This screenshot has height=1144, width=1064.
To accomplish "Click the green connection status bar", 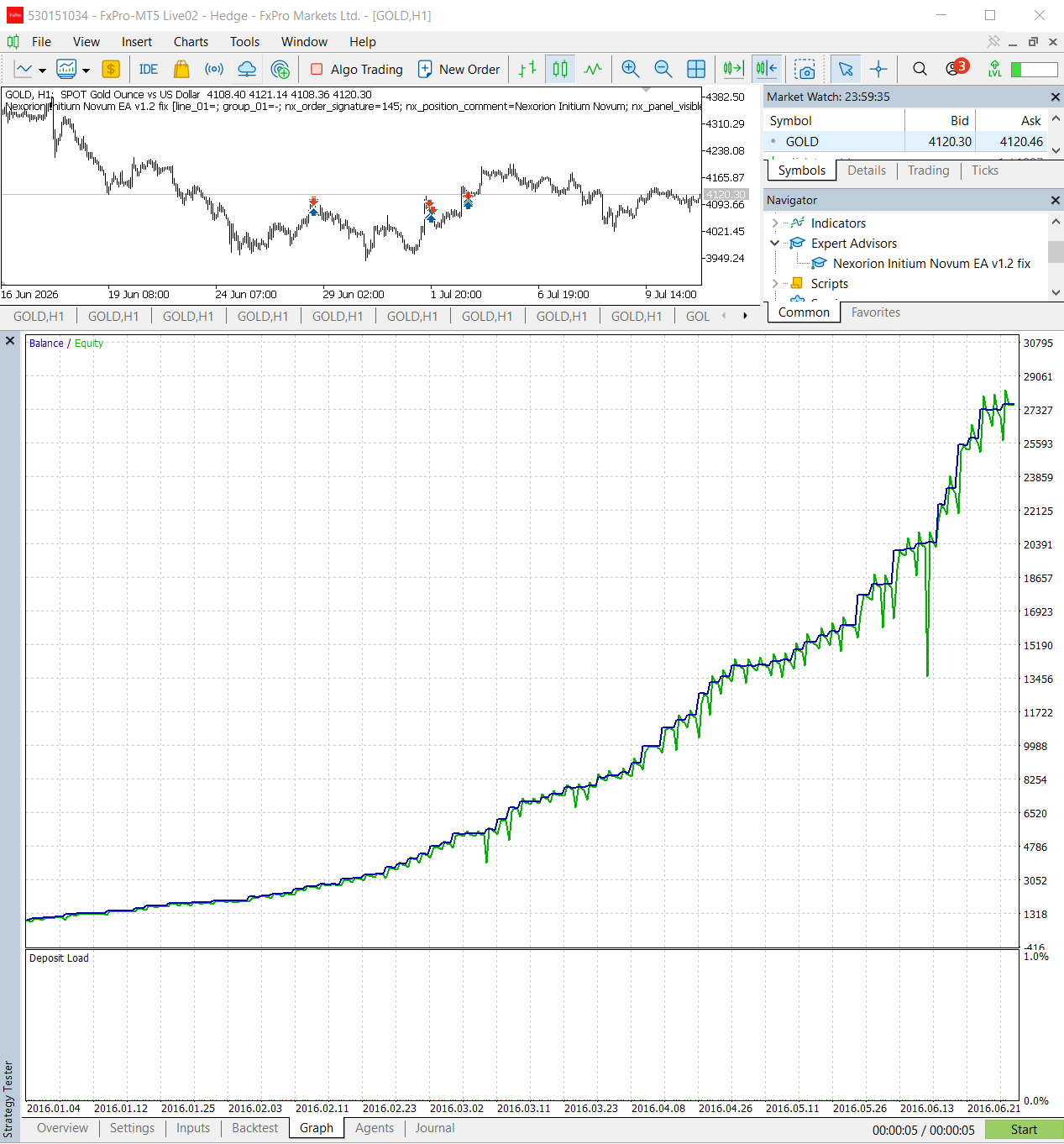I will click(1034, 70).
